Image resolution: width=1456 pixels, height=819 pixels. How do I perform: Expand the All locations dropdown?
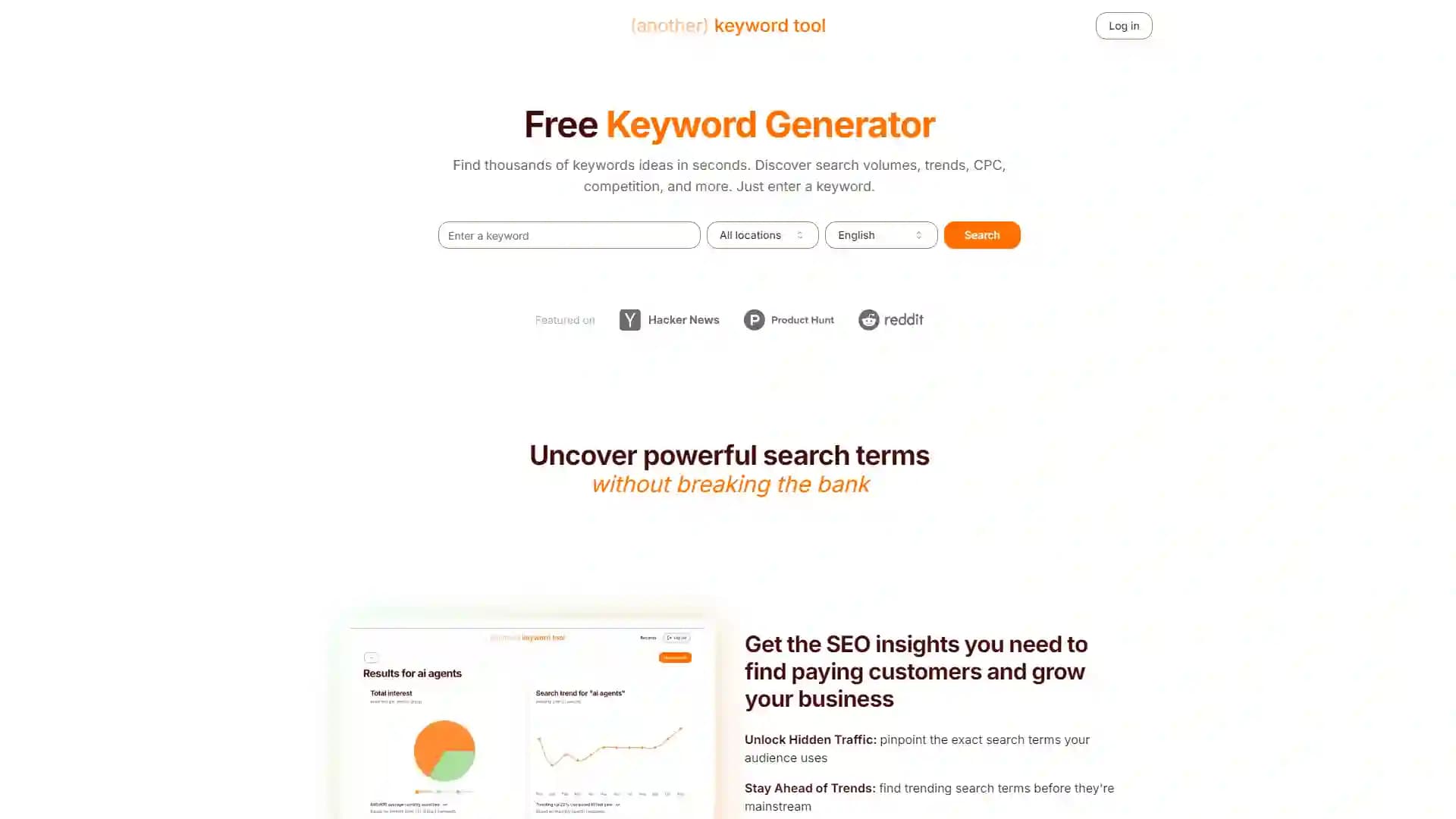(x=762, y=234)
